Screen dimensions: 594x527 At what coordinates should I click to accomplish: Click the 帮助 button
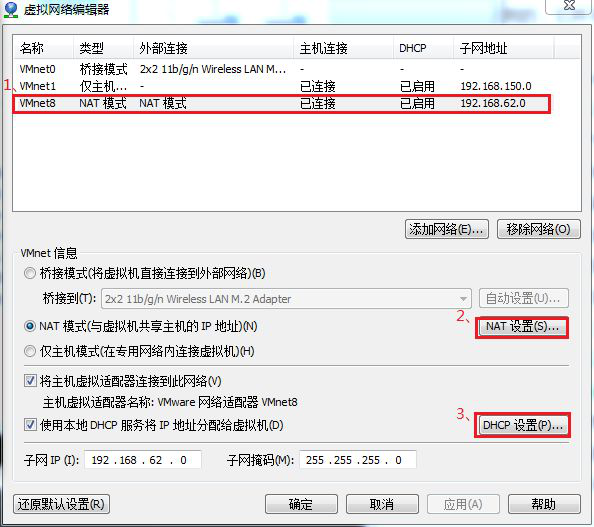pyautogui.click(x=544, y=504)
